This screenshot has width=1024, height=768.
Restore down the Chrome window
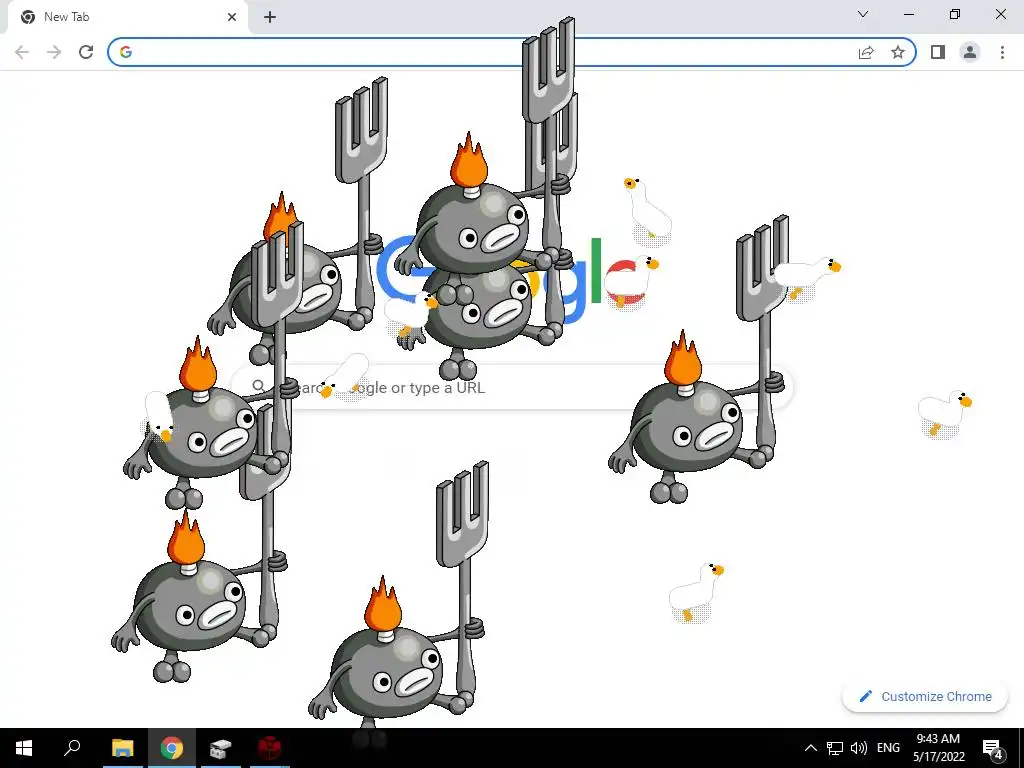[x=955, y=14]
